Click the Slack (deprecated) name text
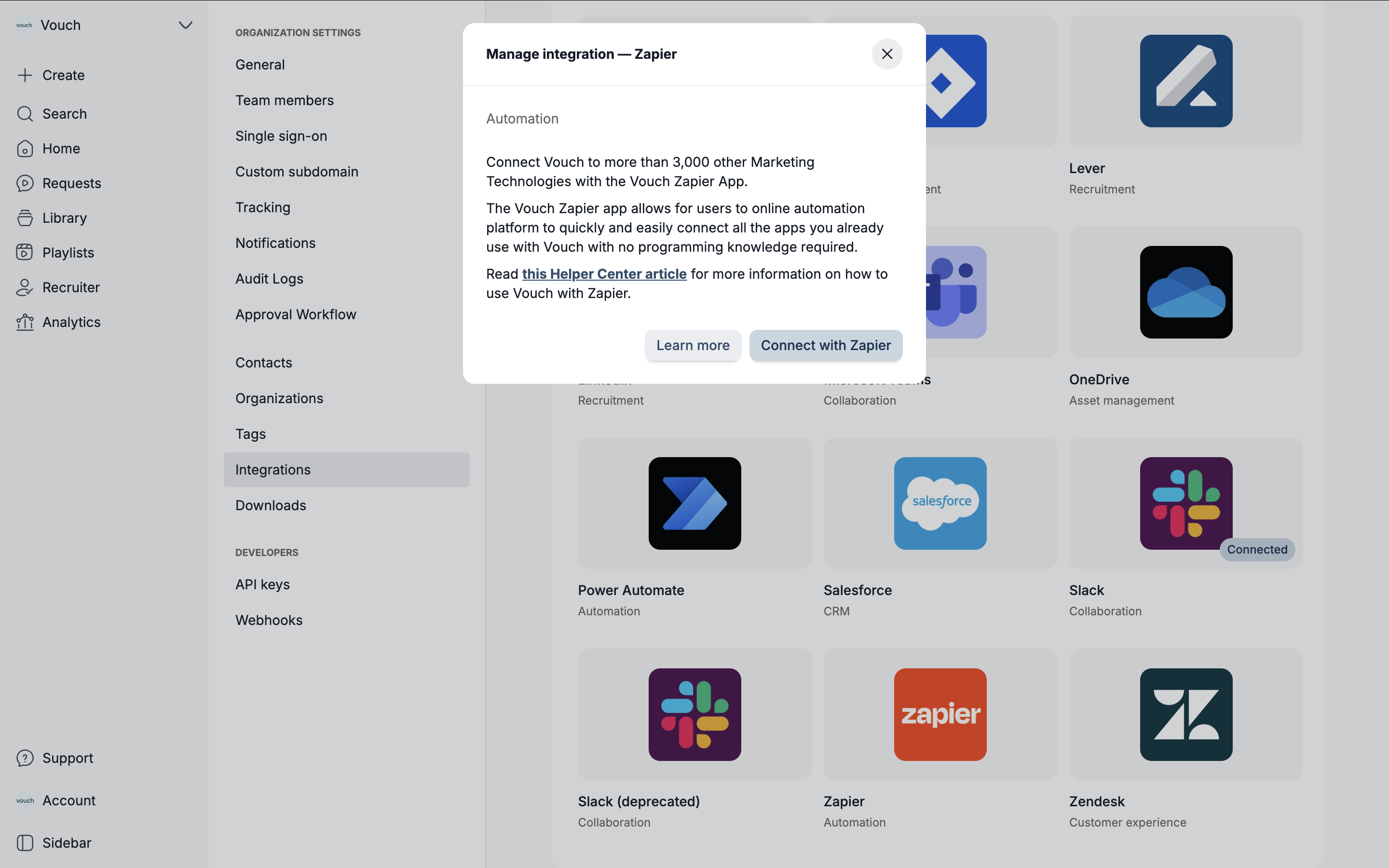The width and height of the screenshot is (1389, 868). tap(639, 801)
